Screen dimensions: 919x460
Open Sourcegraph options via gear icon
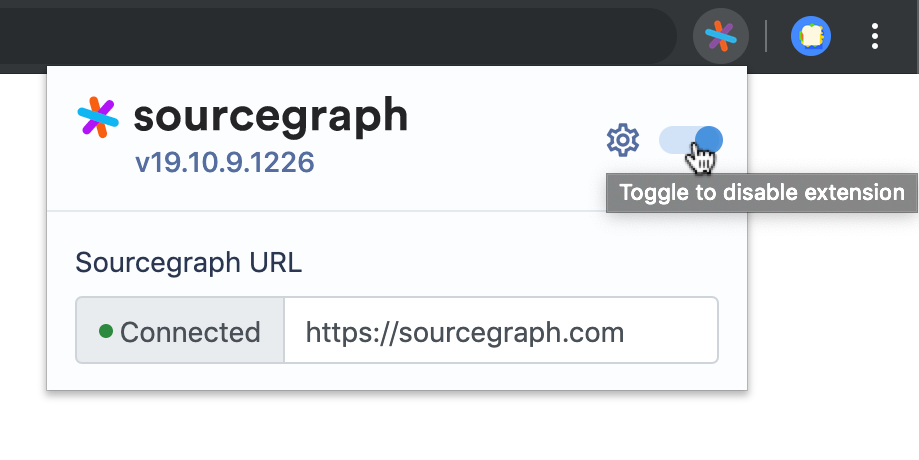(x=622, y=140)
